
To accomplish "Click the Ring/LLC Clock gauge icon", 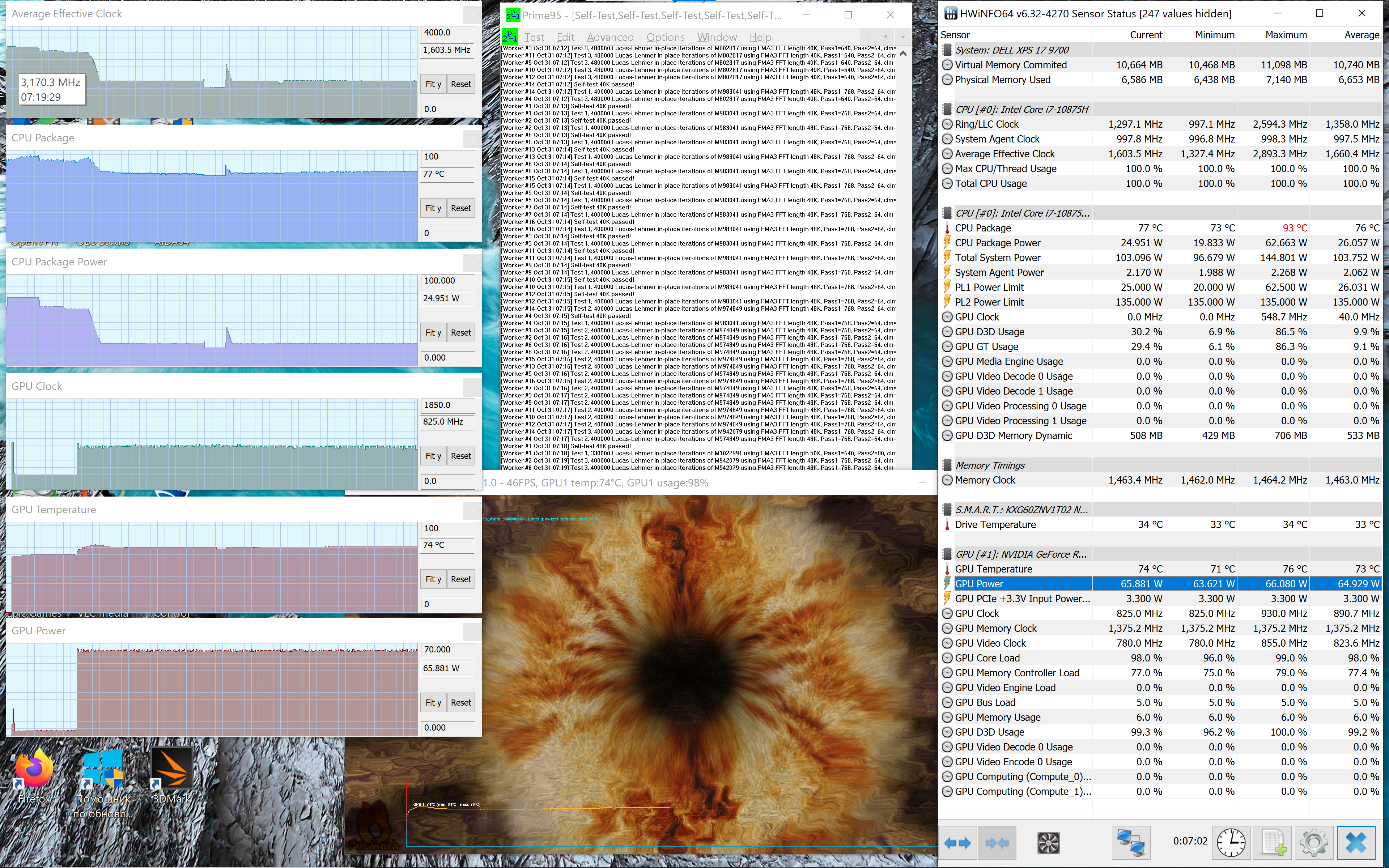I will pos(947,124).
